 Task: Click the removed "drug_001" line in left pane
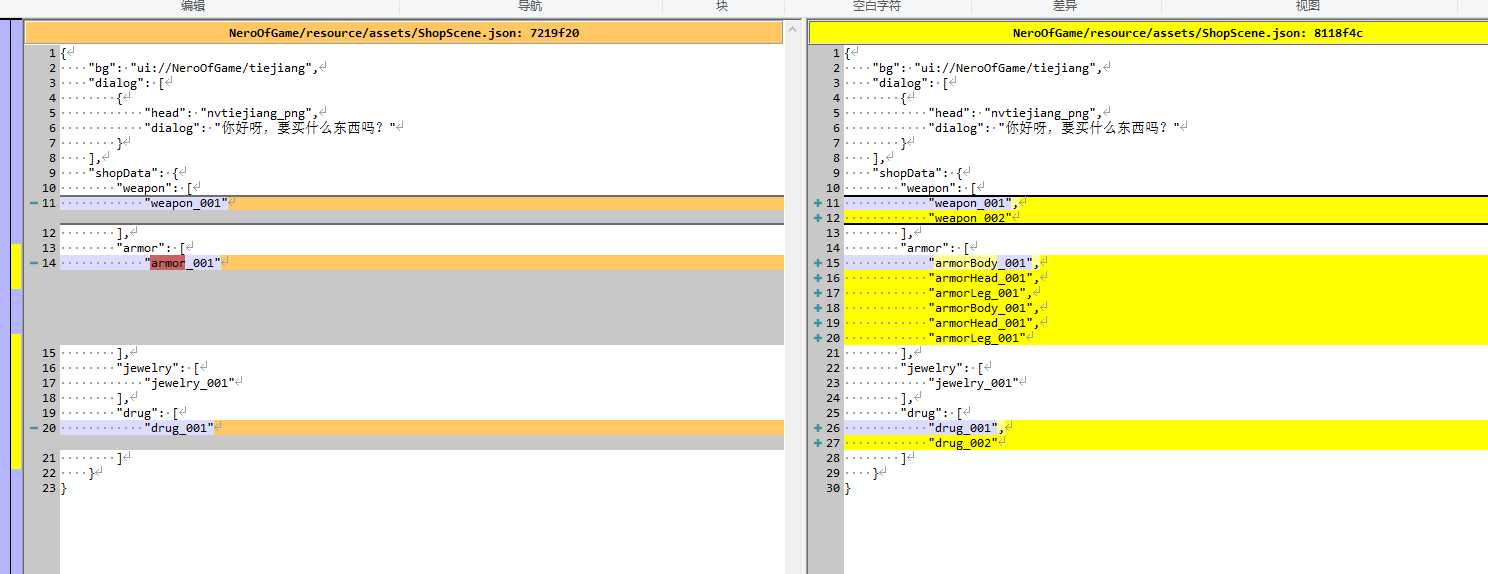421,428
